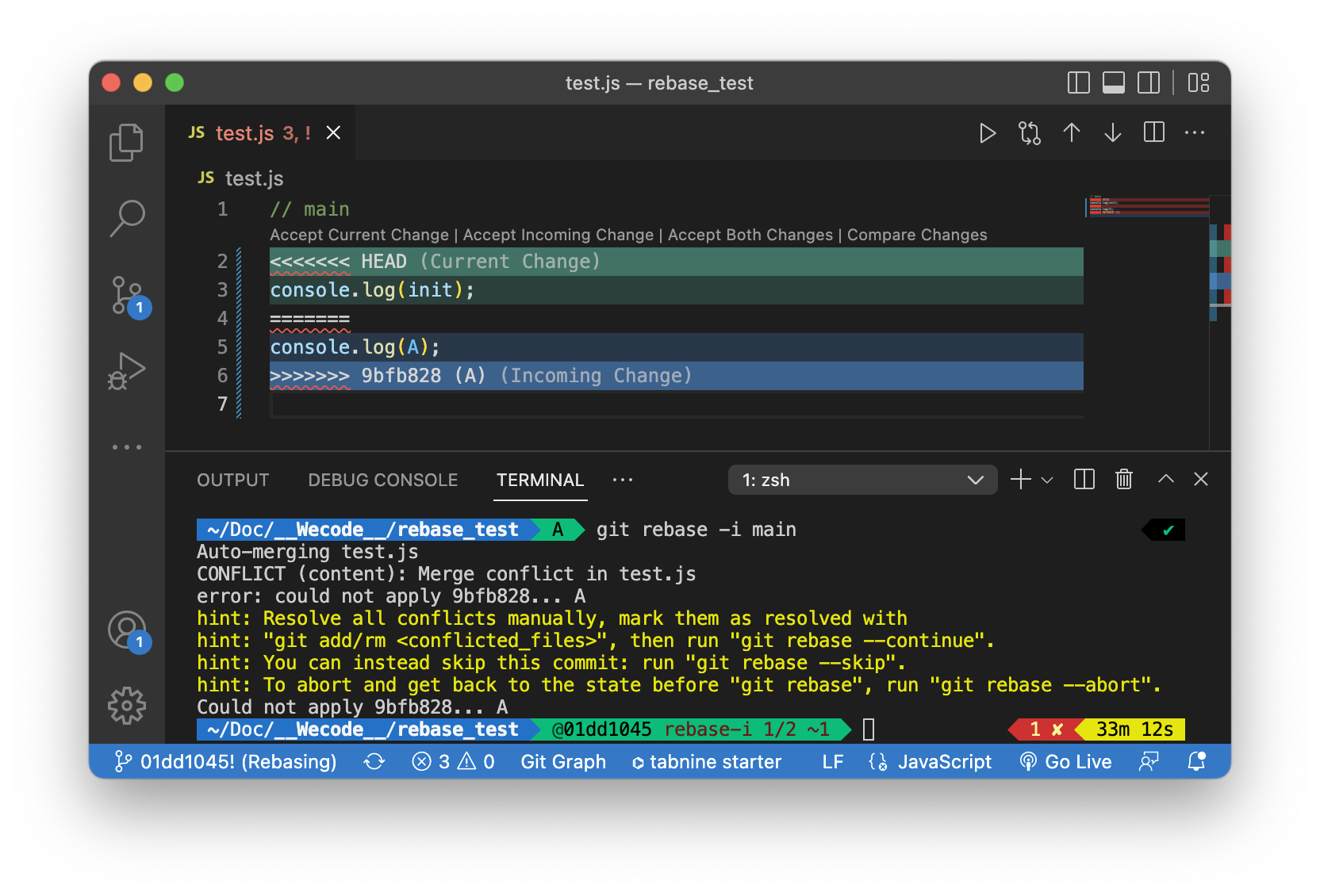Kill the terminal with the trash icon
Viewport: 1320px width, 896px height.
1123,479
